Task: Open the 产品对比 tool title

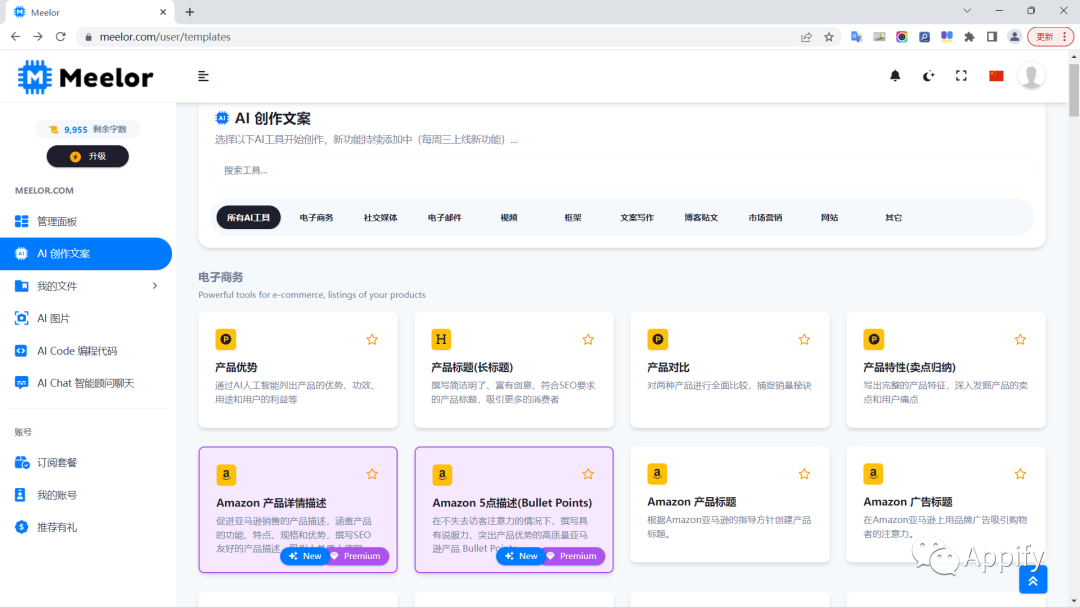Action: [668, 368]
